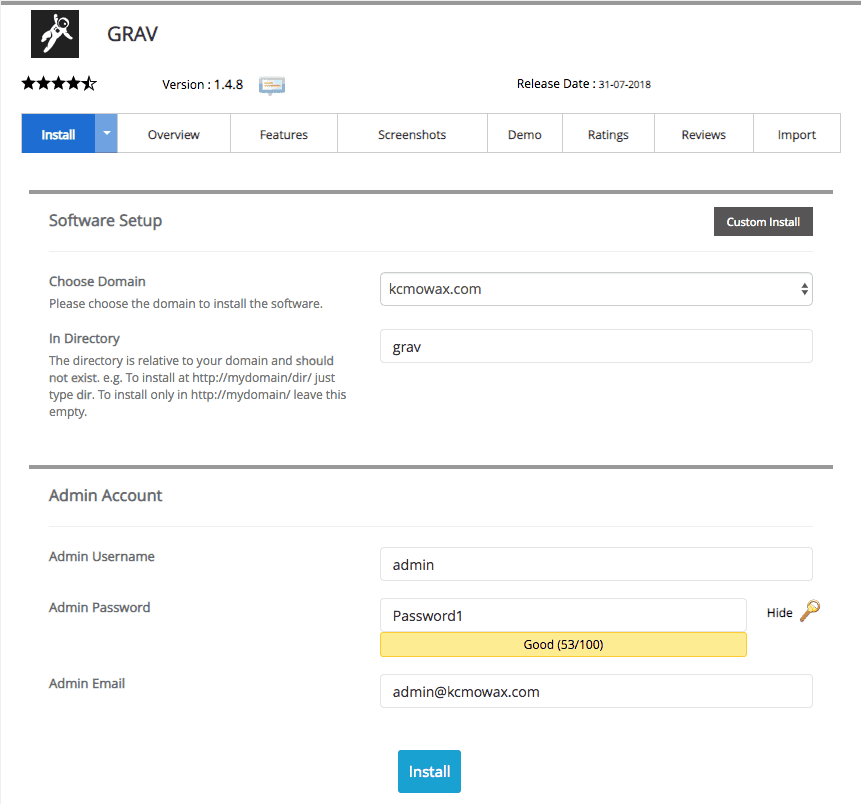View the Screenshots tab

point(412,133)
